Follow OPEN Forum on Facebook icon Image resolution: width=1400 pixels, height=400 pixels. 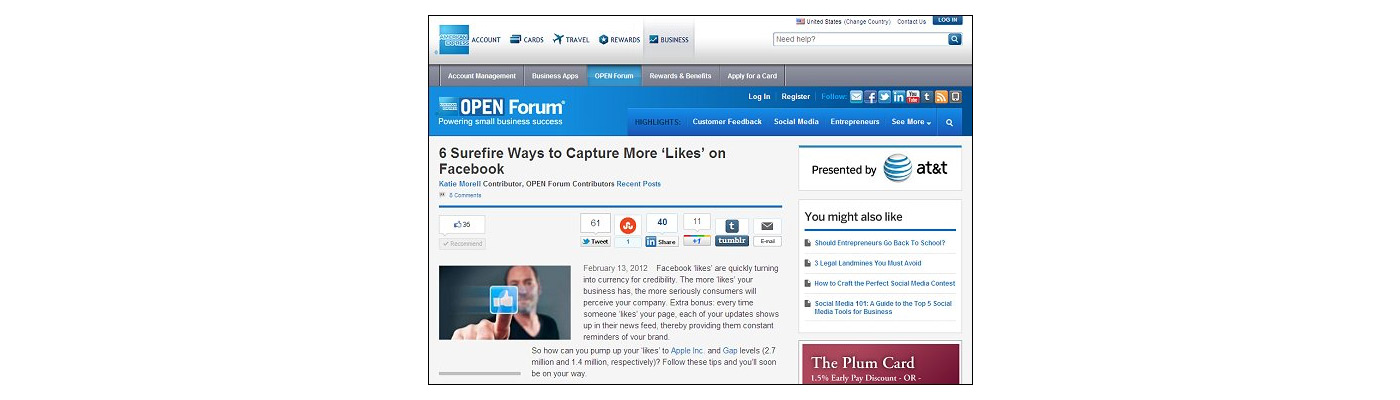pos(870,97)
